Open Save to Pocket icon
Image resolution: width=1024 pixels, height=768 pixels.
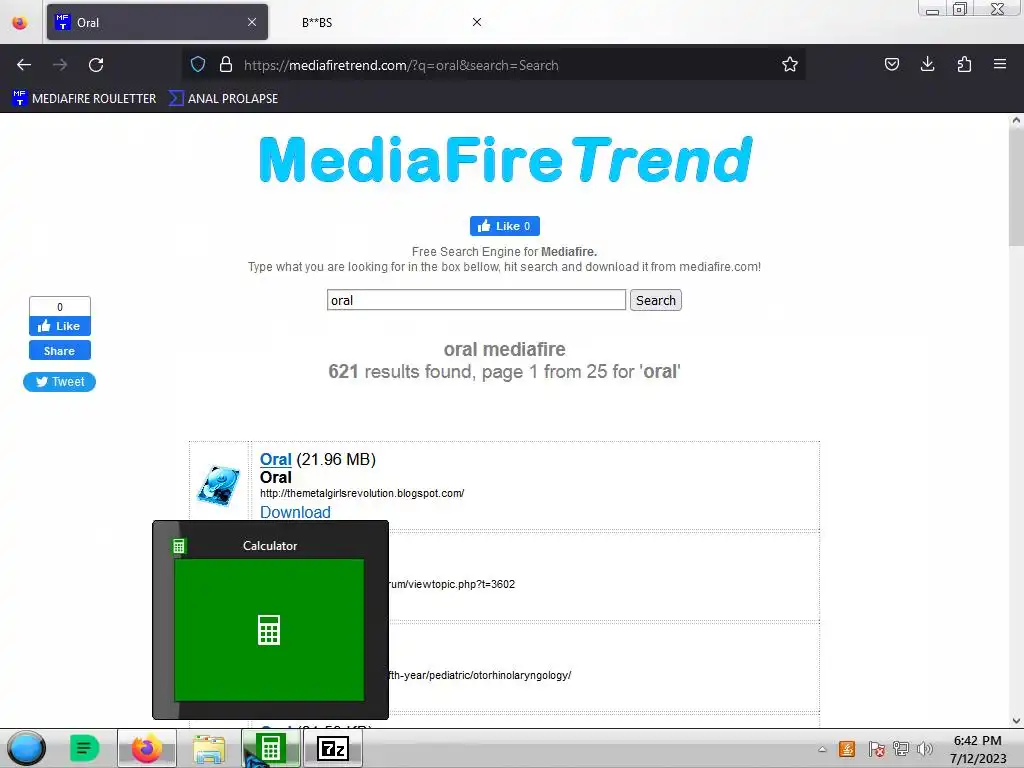pos(891,65)
